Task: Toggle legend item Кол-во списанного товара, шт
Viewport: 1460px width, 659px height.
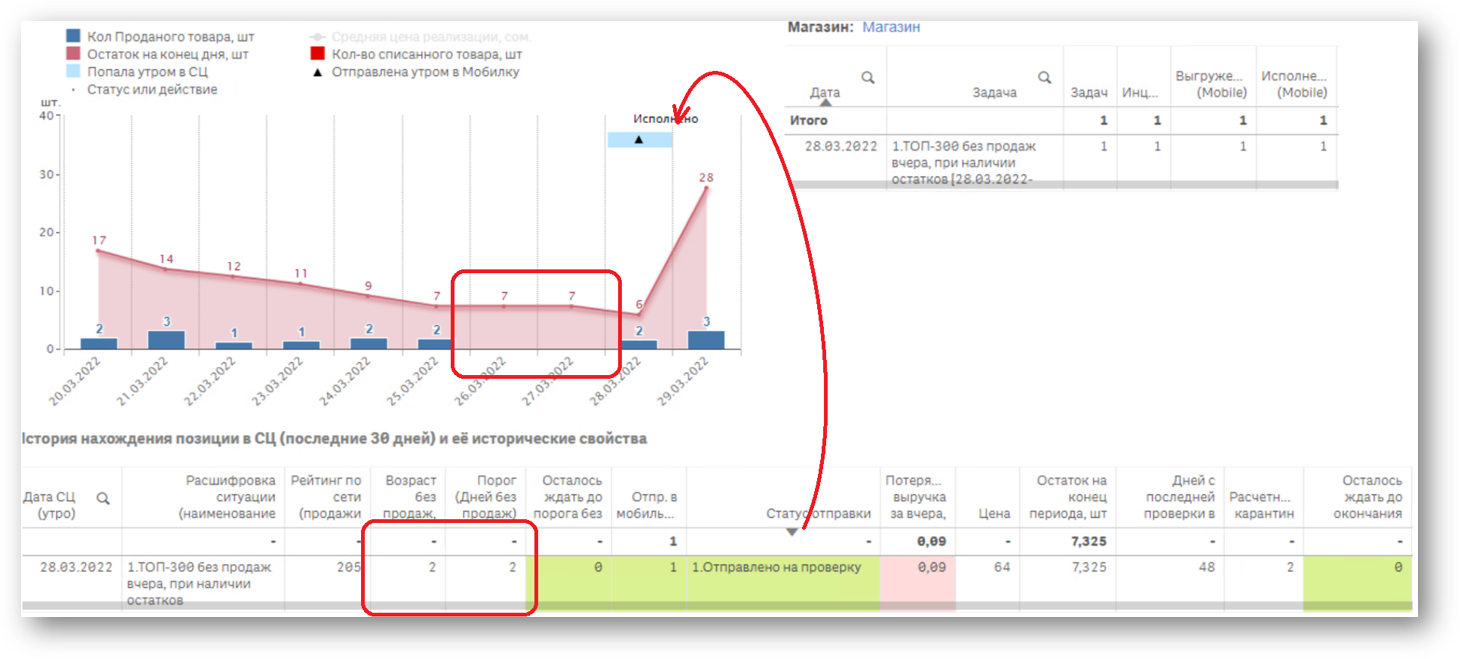Action: pyautogui.click(x=416, y=54)
